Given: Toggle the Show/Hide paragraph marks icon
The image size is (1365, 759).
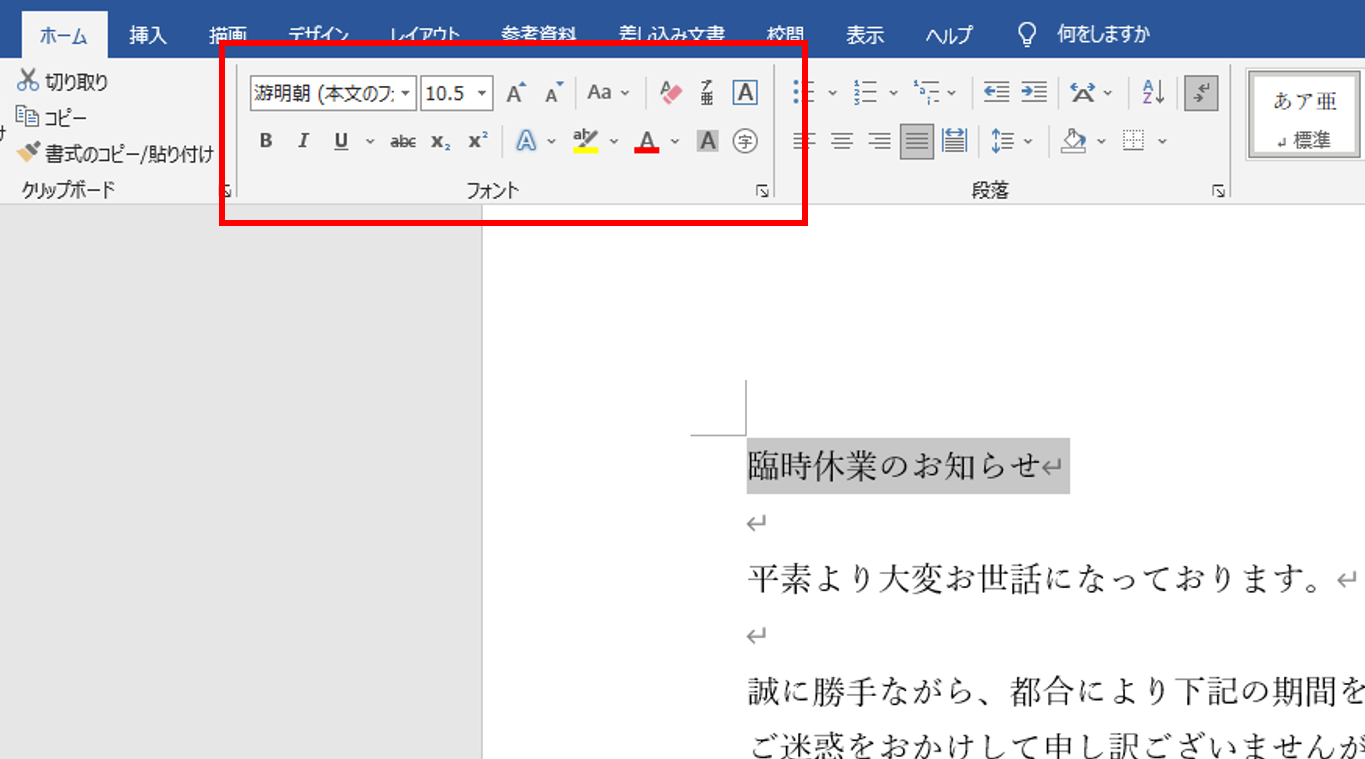Looking at the screenshot, I should click(x=1200, y=92).
